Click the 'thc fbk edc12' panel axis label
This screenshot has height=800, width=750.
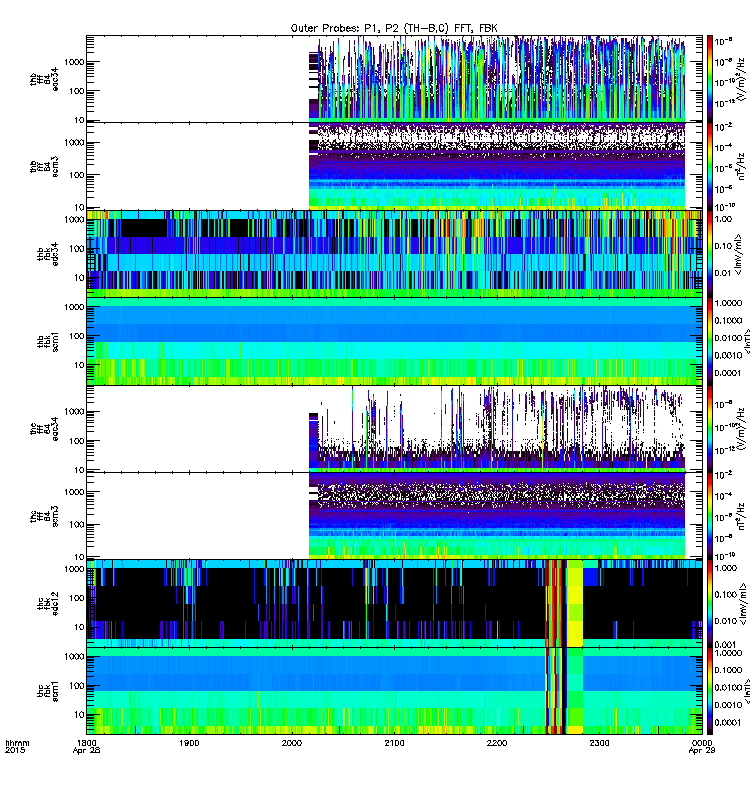(x=47, y=603)
